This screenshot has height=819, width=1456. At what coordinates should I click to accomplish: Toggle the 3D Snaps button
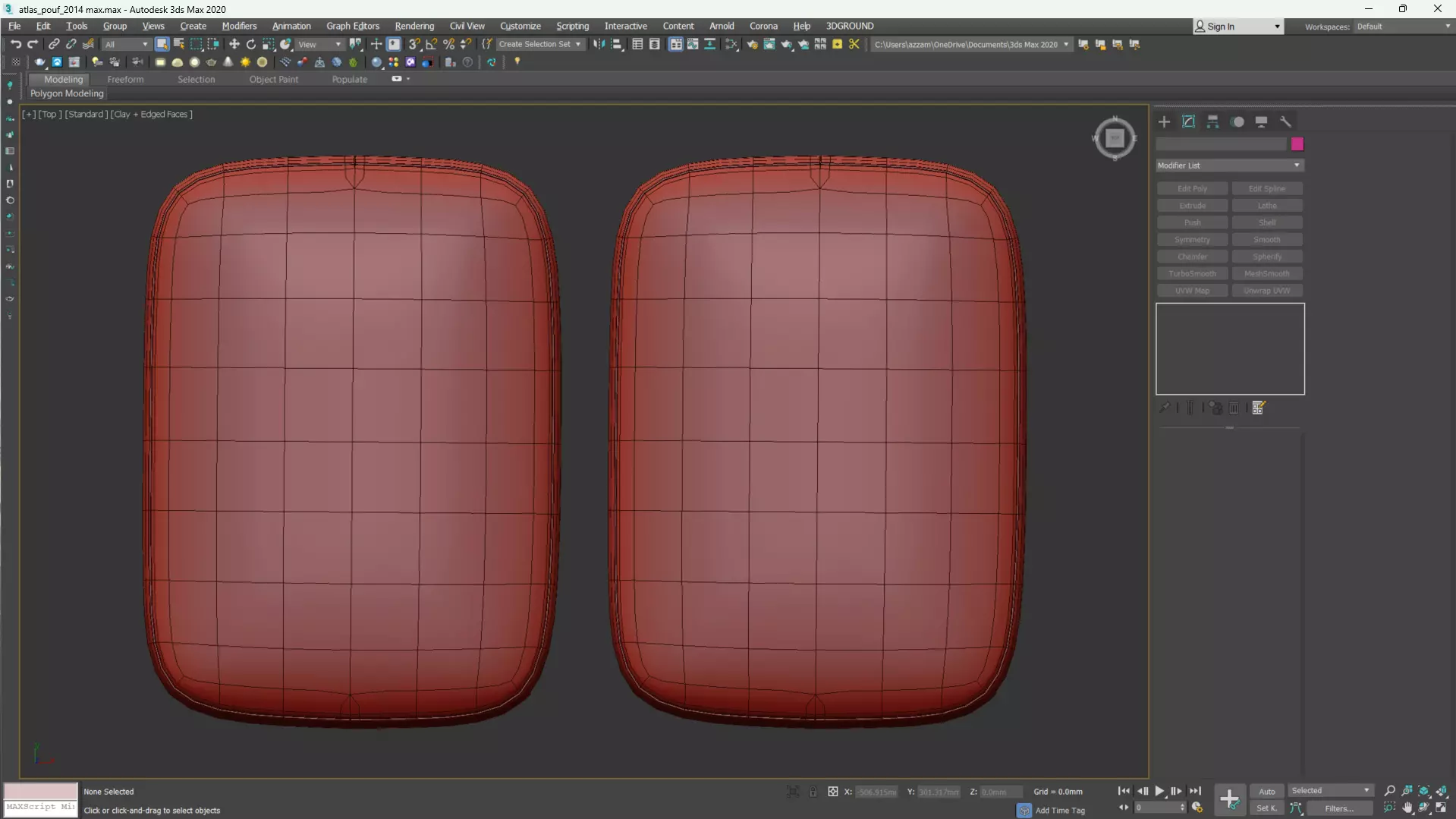414,44
